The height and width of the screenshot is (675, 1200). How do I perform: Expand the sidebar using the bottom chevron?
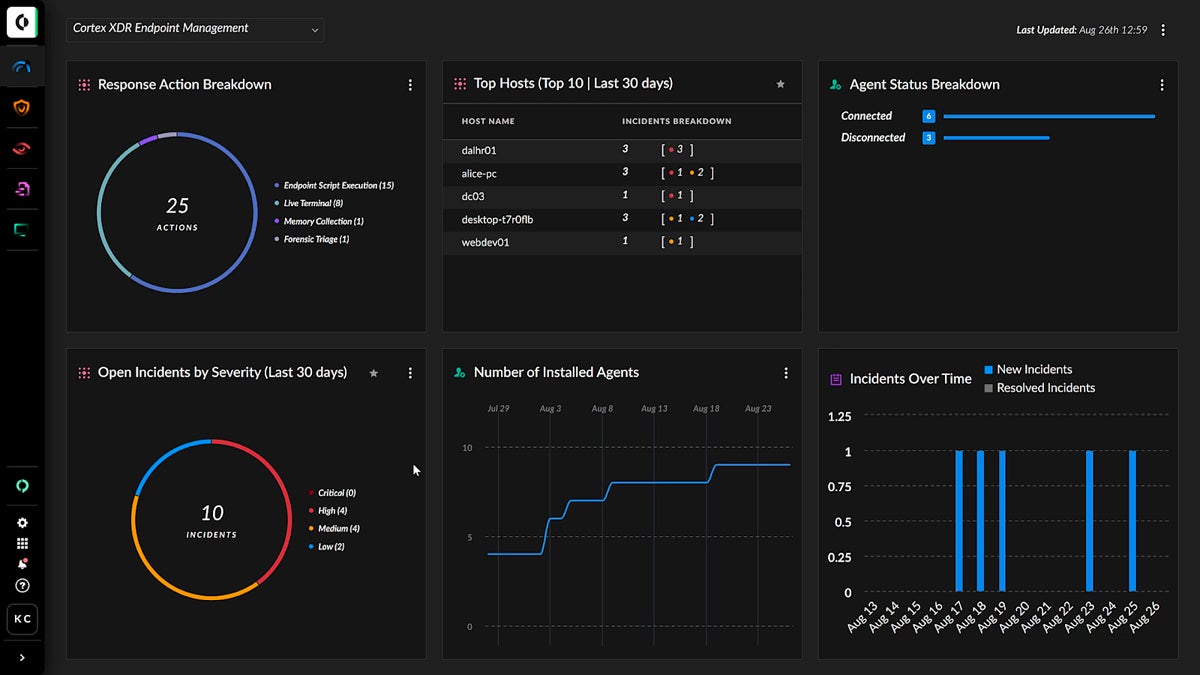click(22, 659)
